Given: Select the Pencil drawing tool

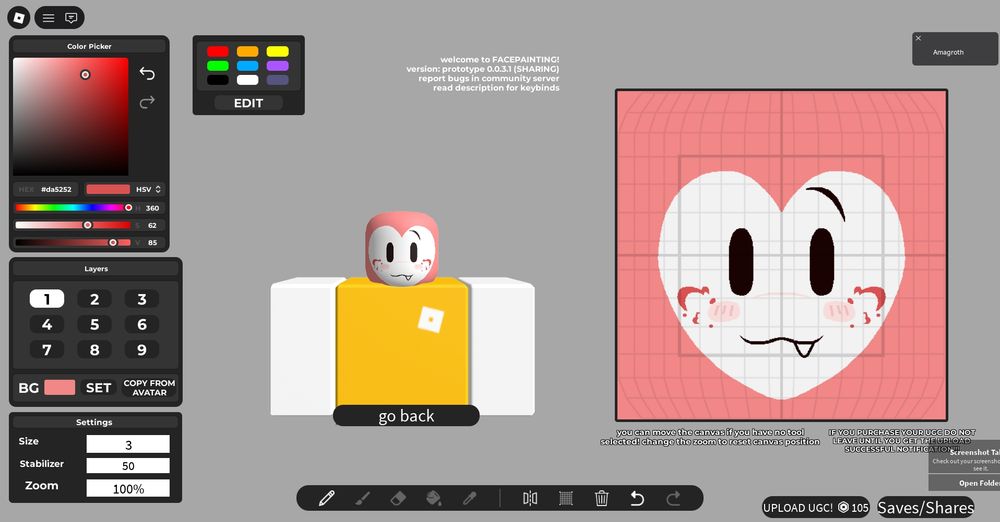Looking at the screenshot, I should tap(326, 498).
